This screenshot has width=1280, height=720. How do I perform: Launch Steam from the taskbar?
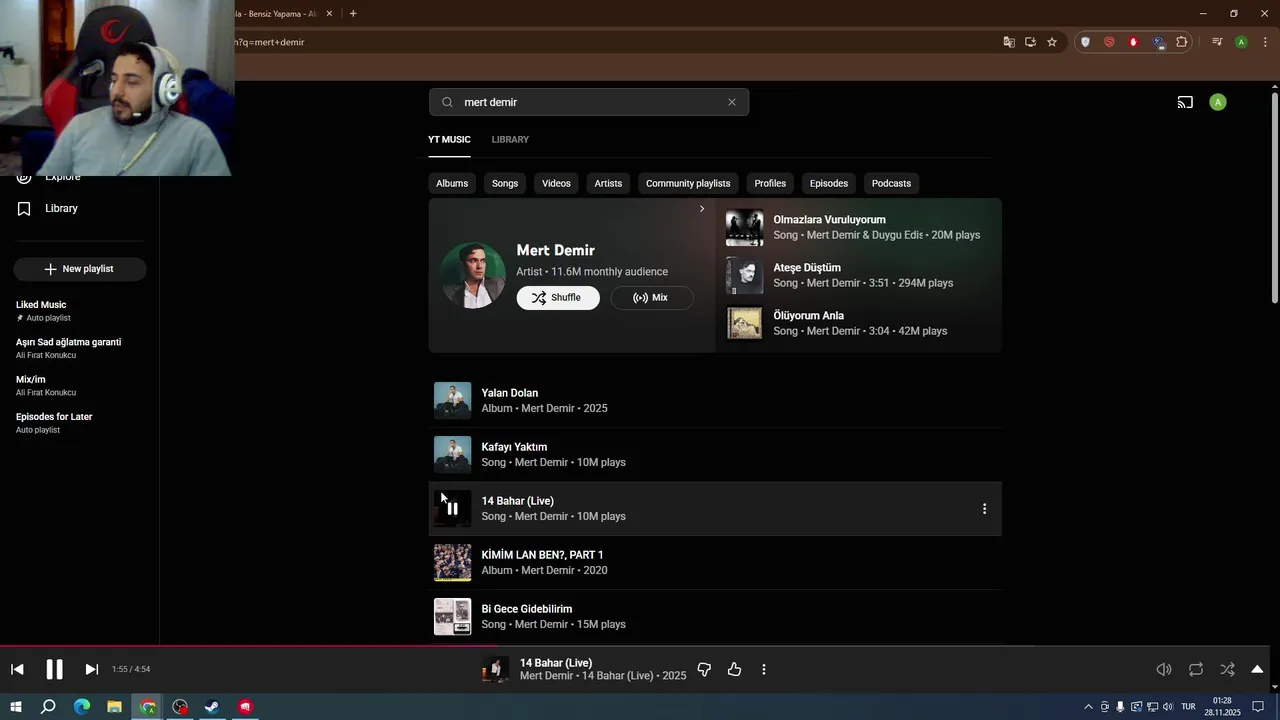[x=212, y=707]
